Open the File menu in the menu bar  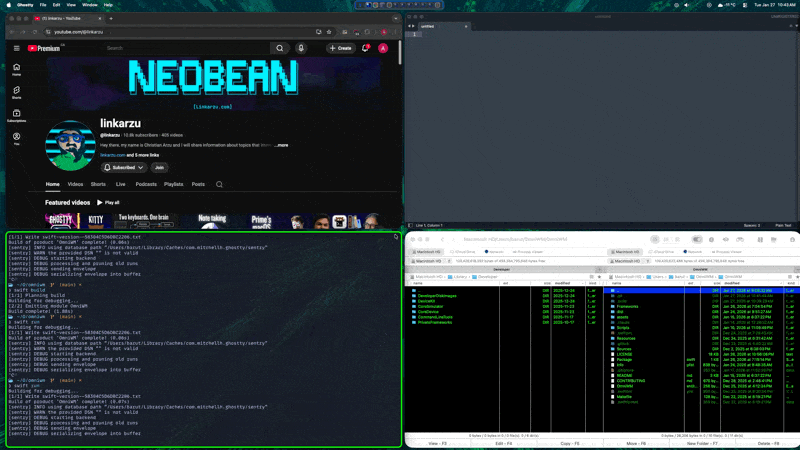click(43, 5)
